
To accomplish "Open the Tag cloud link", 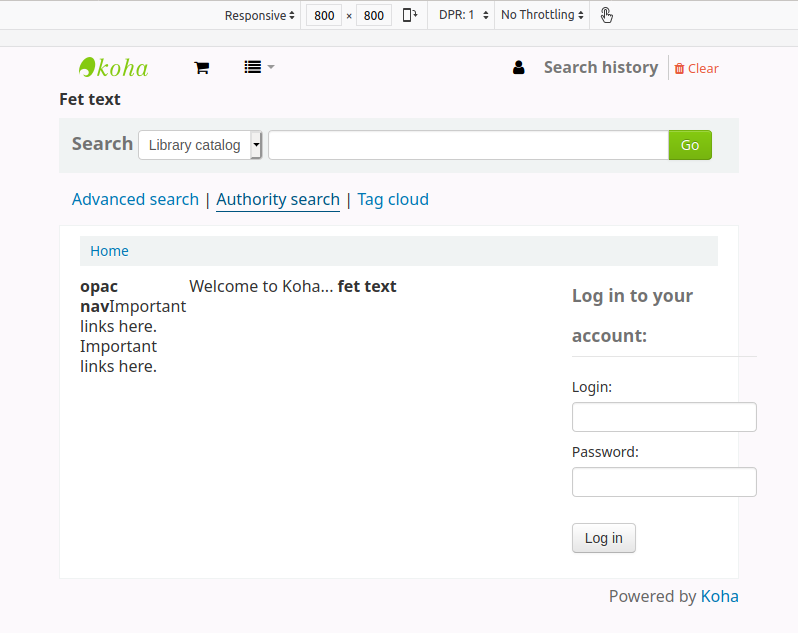I will point(392,199).
